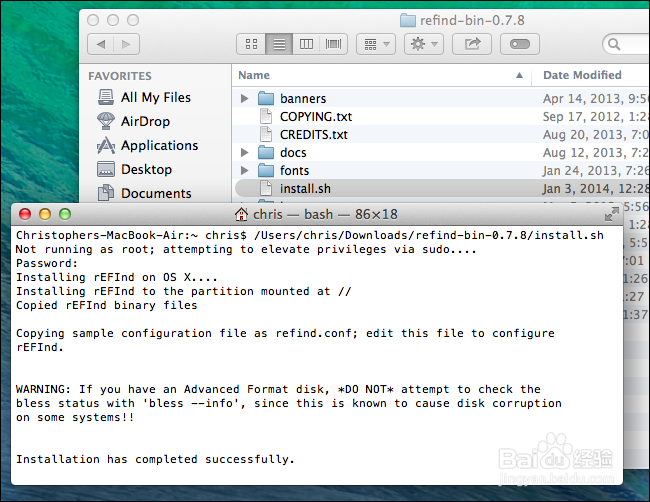Click the Edit Tags toolbar button
The height and width of the screenshot is (502, 650).
click(520, 44)
